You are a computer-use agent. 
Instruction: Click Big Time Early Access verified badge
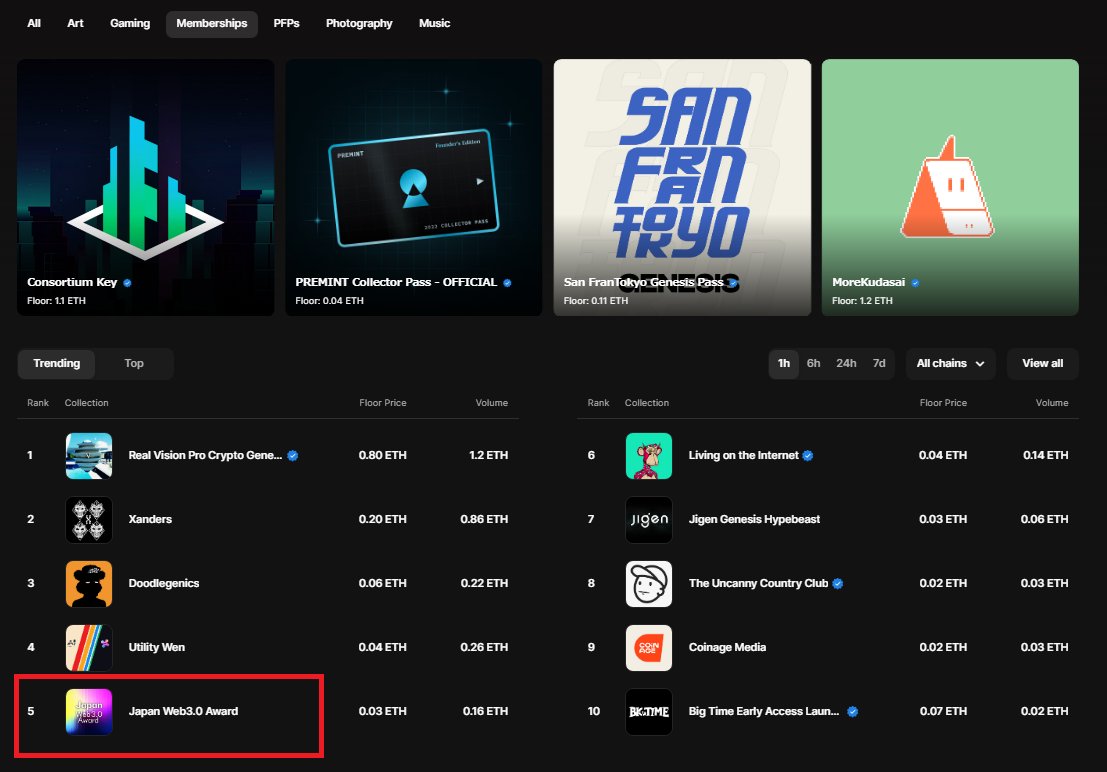pos(852,711)
